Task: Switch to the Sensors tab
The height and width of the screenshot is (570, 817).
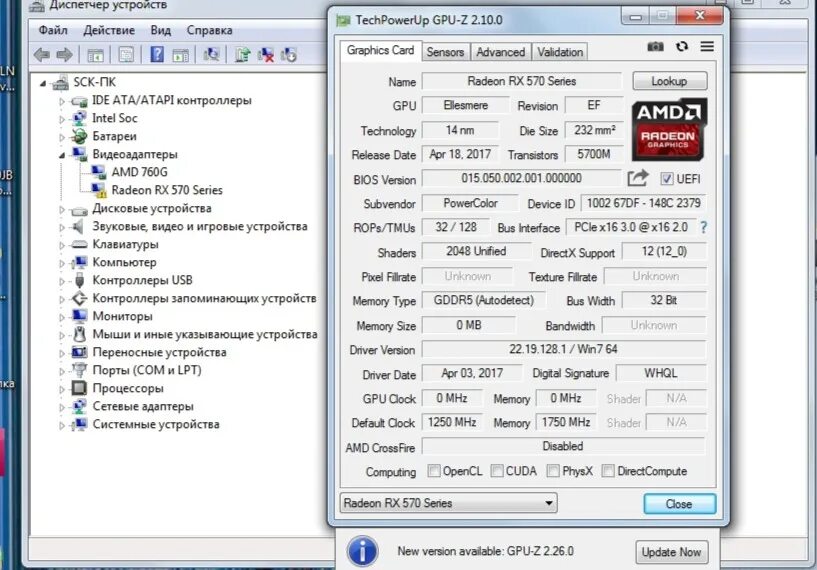Action: (x=445, y=52)
